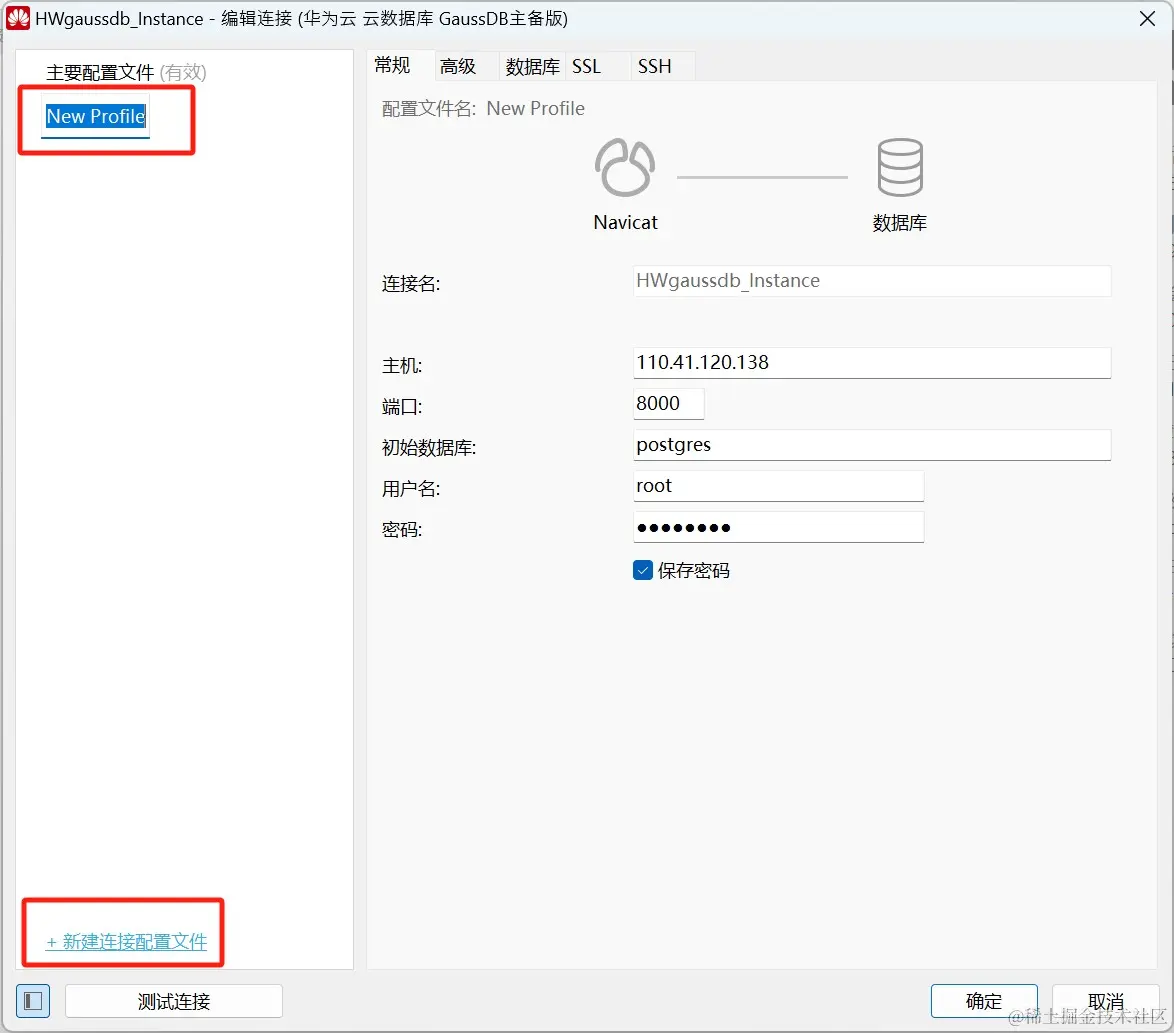The image size is (1174, 1033).
Task: Confirm with the 确定 button
Action: tap(984, 1001)
